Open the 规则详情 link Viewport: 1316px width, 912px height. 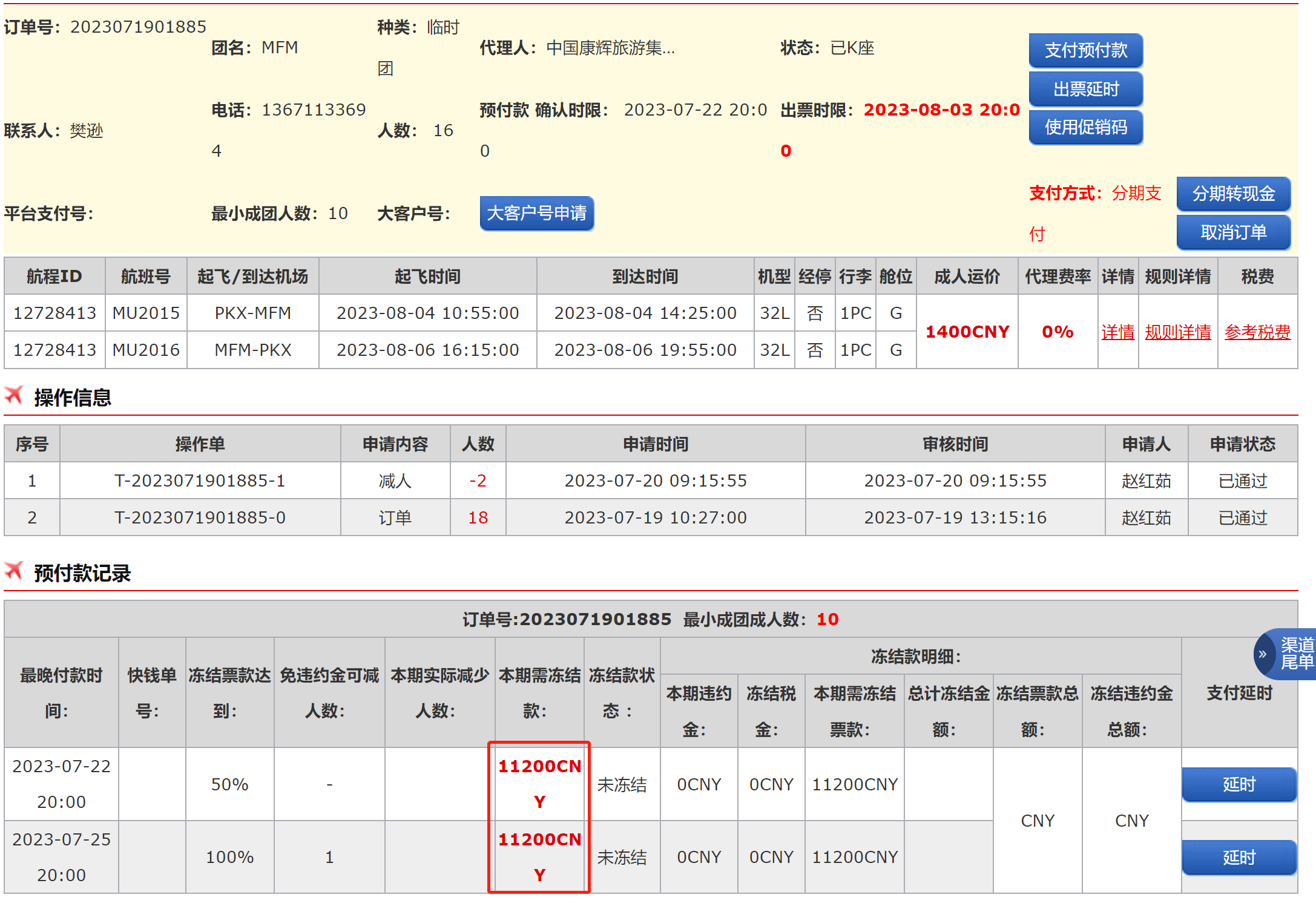point(1177,332)
